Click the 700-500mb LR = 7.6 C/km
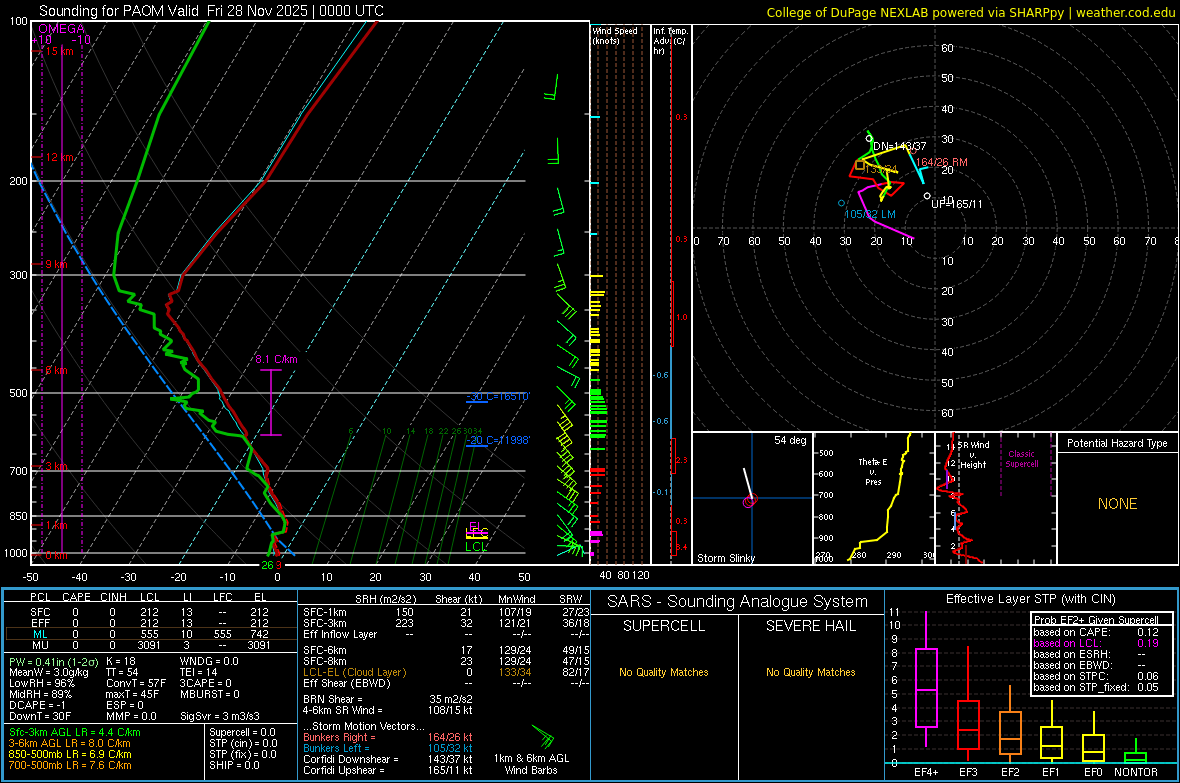 coord(70,765)
